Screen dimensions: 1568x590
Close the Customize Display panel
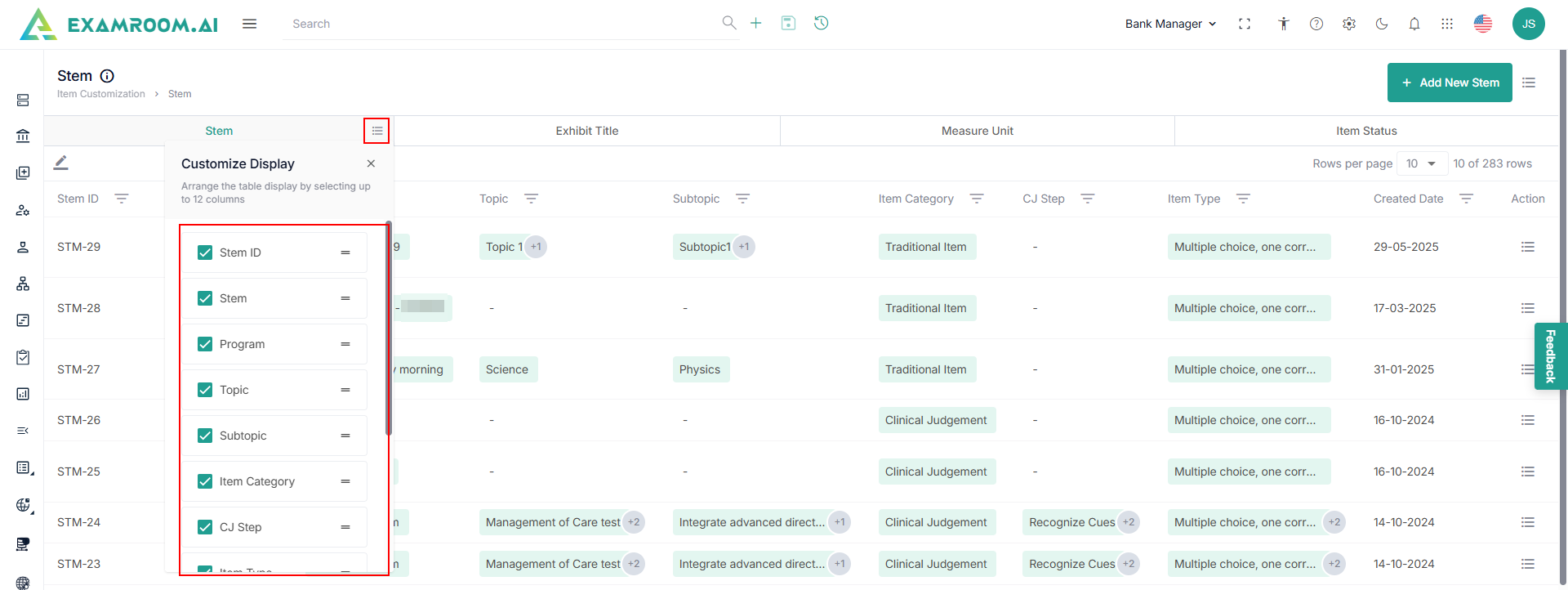tap(371, 163)
